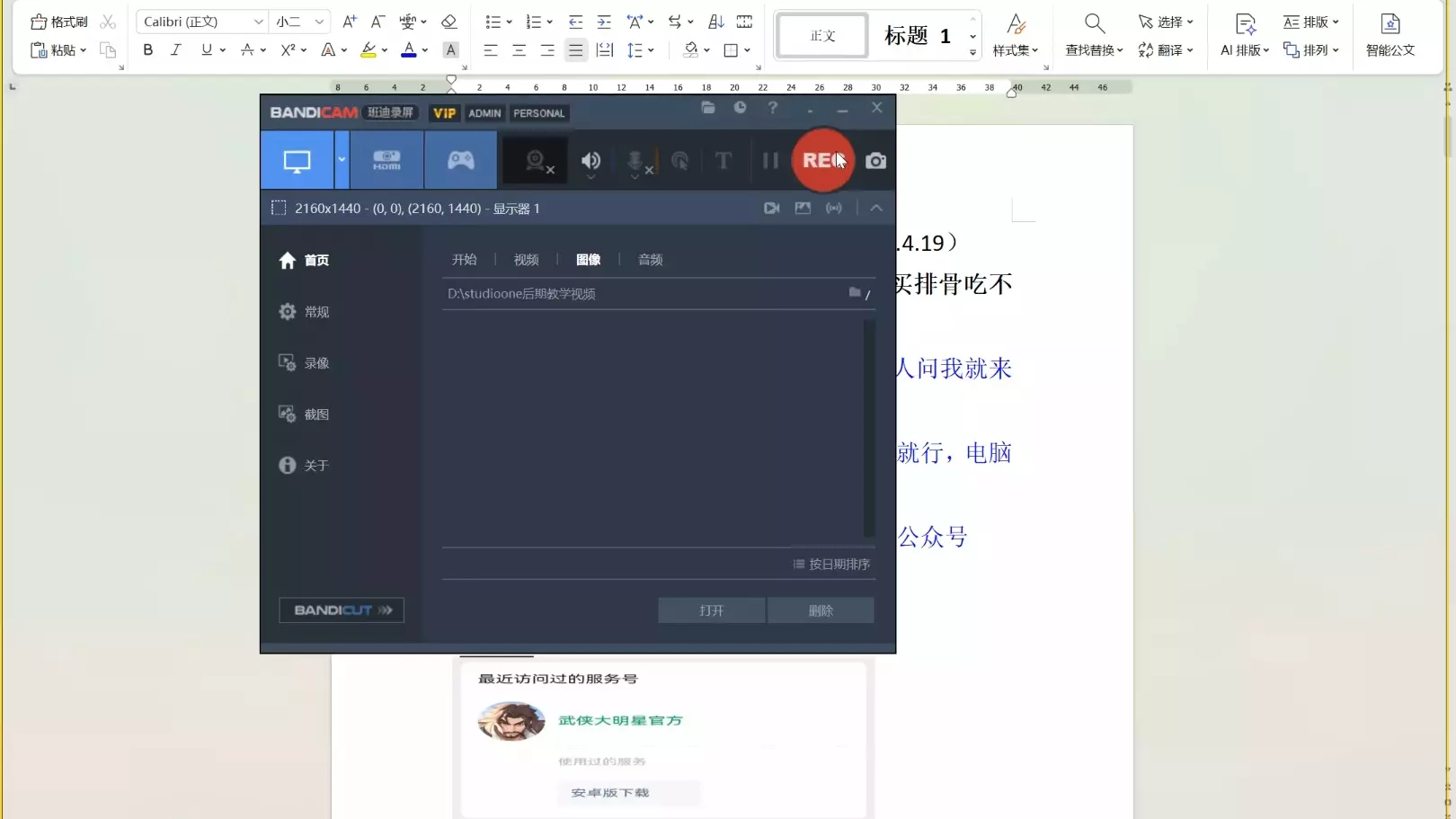Toggle bold formatting

tap(148, 50)
